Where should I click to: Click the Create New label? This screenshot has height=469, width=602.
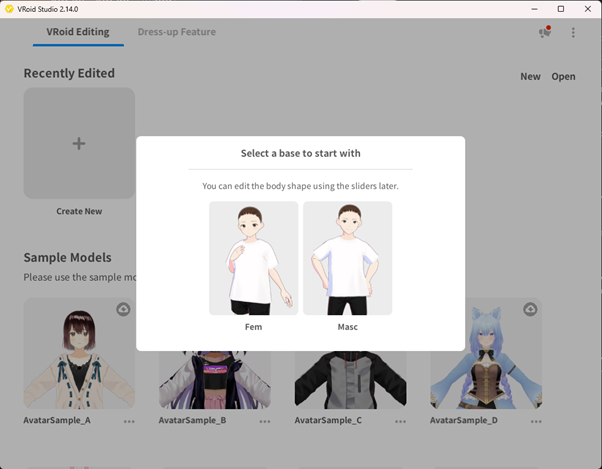[x=79, y=211]
